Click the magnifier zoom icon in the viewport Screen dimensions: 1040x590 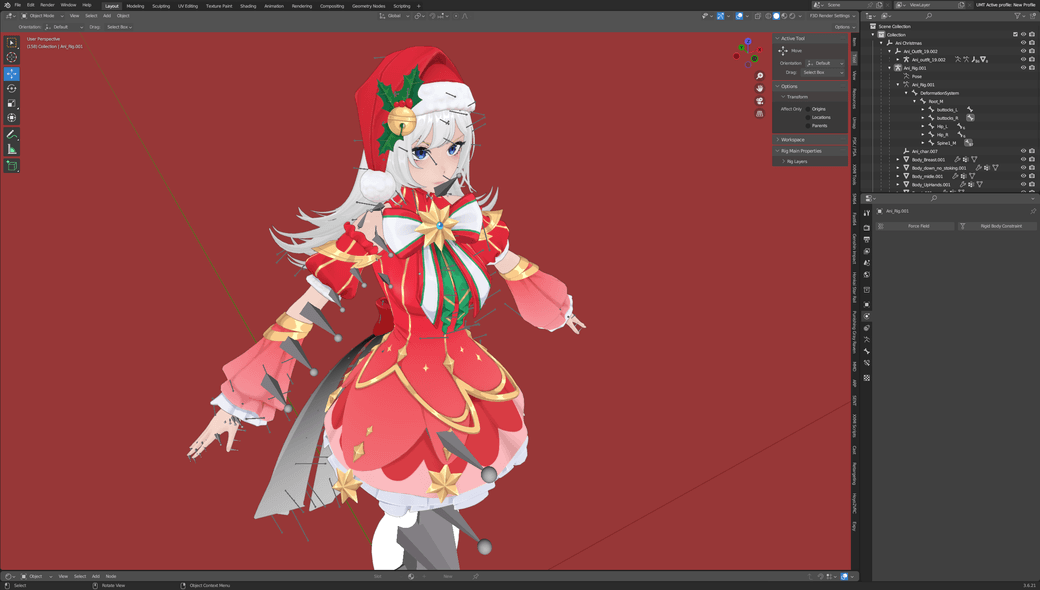click(759, 76)
